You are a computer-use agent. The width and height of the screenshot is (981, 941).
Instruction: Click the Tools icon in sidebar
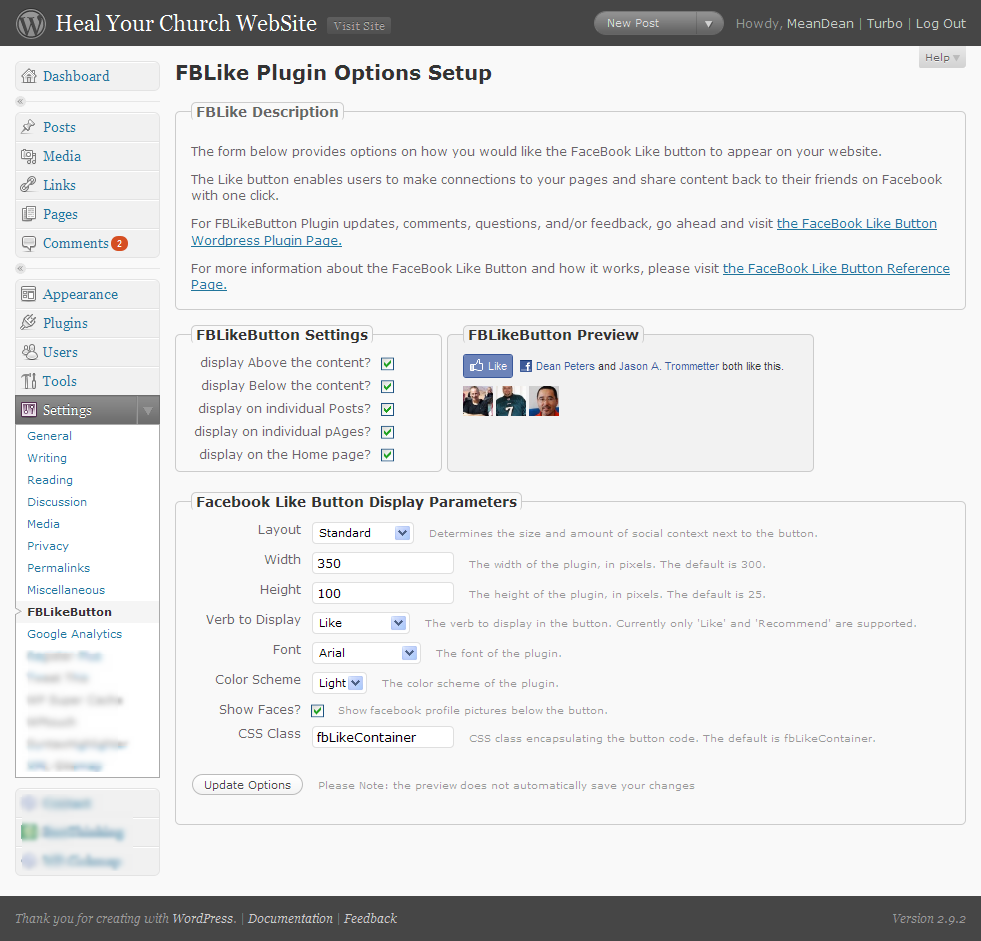pos(29,381)
